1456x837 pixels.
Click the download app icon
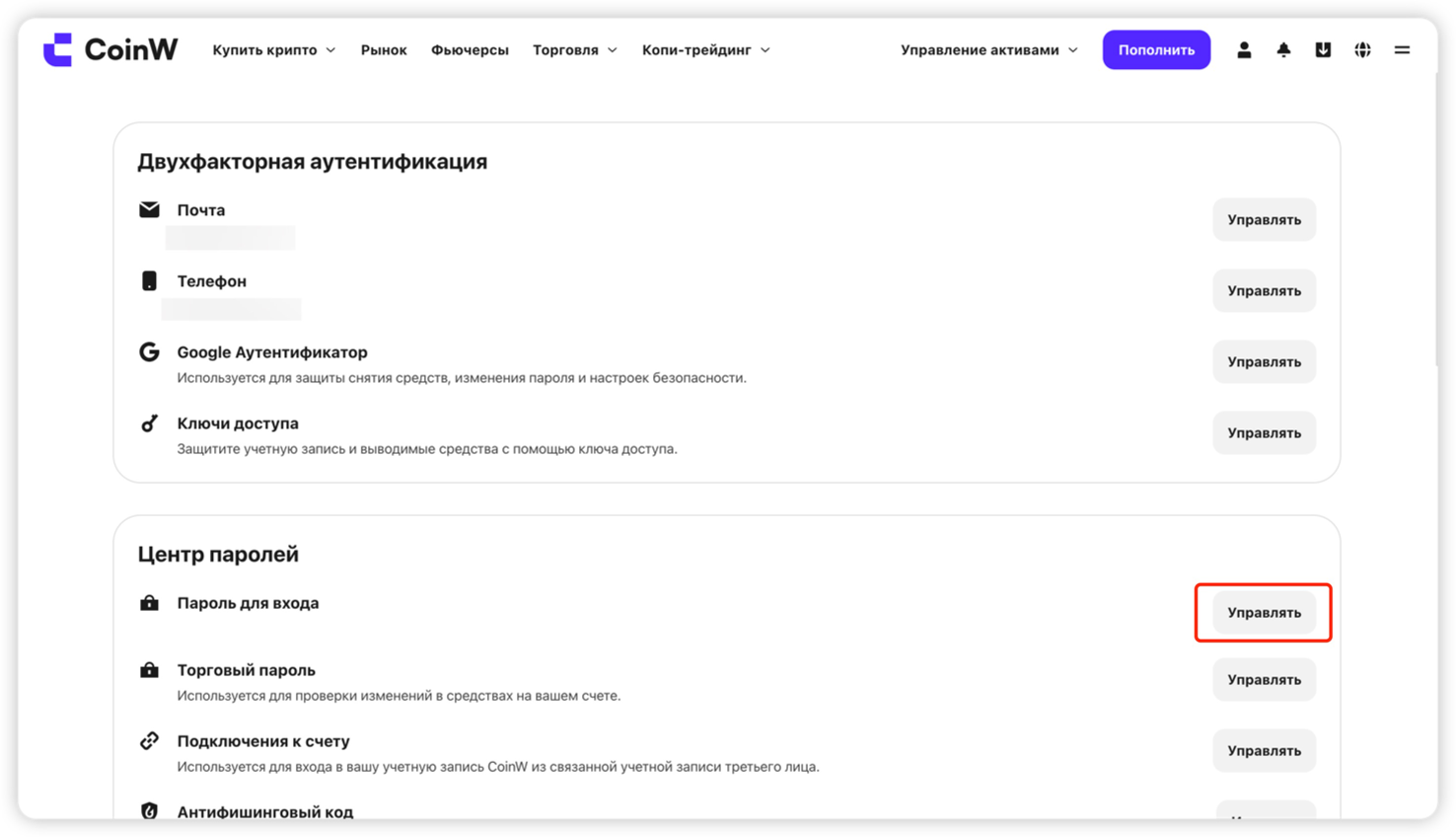(x=1323, y=49)
